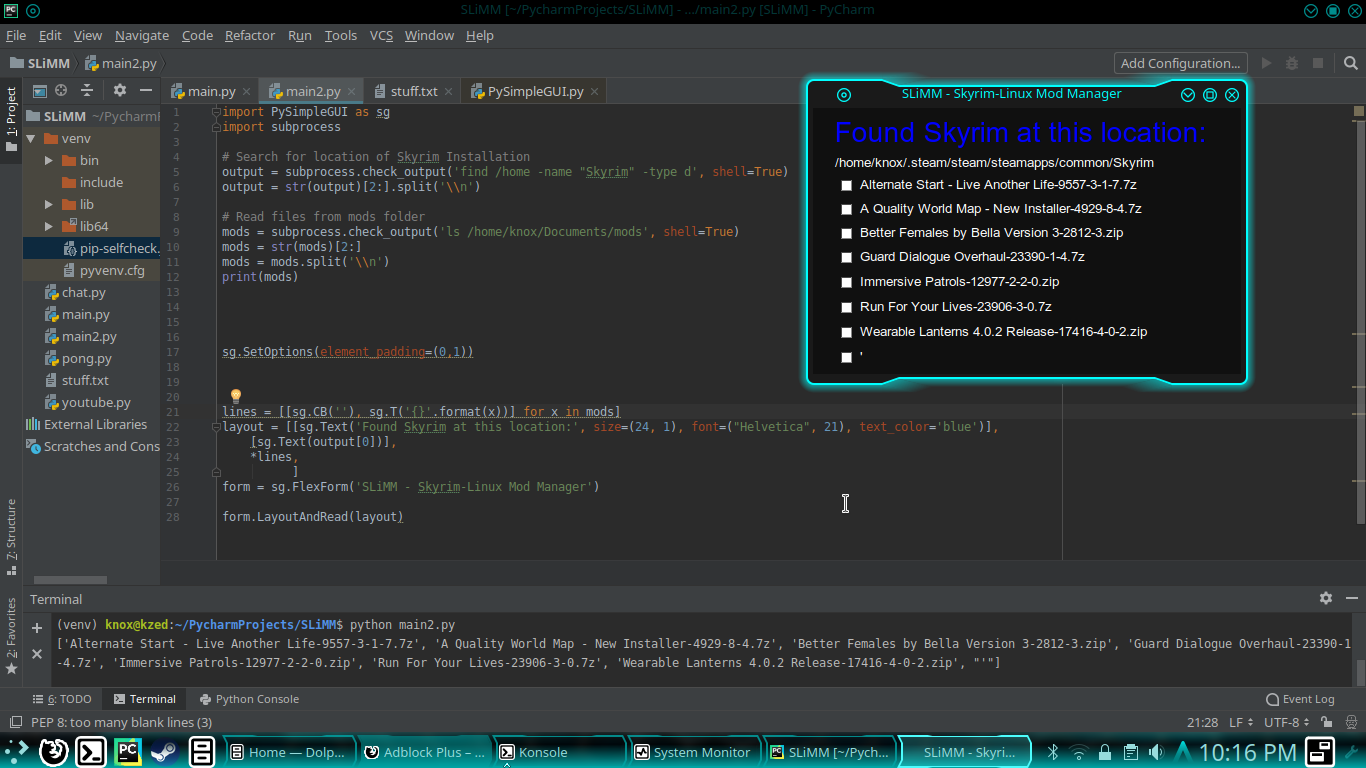Select target file with the locate/crosshair icon
Image resolution: width=1366 pixels, height=768 pixels.
tap(60, 90)
